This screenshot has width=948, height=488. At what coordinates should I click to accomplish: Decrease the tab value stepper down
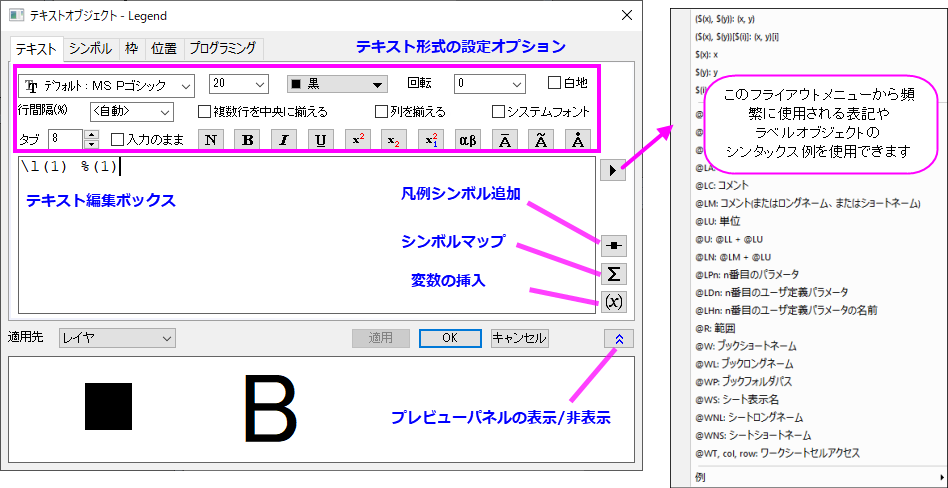[91, 144]
